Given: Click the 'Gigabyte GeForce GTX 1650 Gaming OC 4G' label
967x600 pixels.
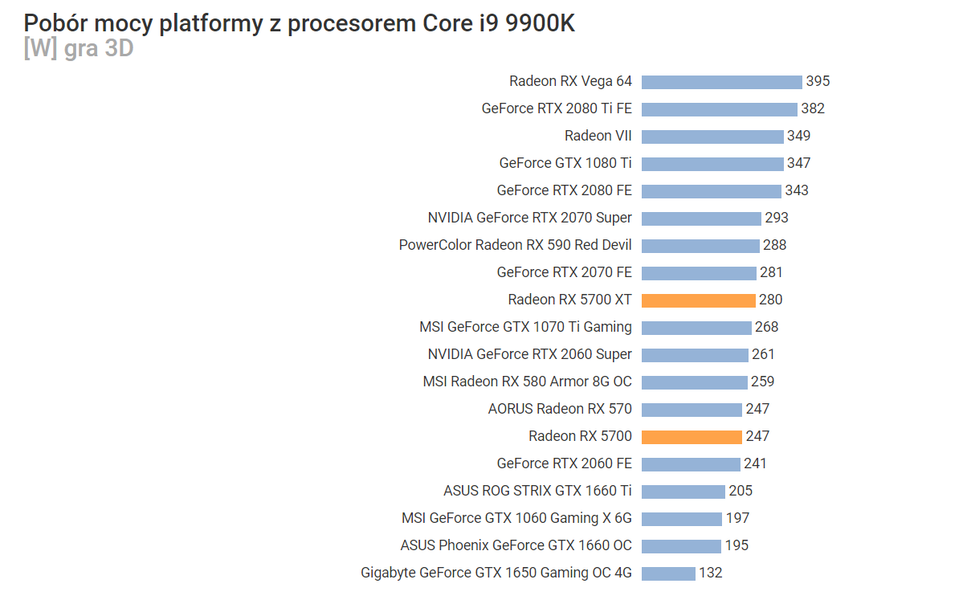Looking at the screenshot, I should [496, 572].
